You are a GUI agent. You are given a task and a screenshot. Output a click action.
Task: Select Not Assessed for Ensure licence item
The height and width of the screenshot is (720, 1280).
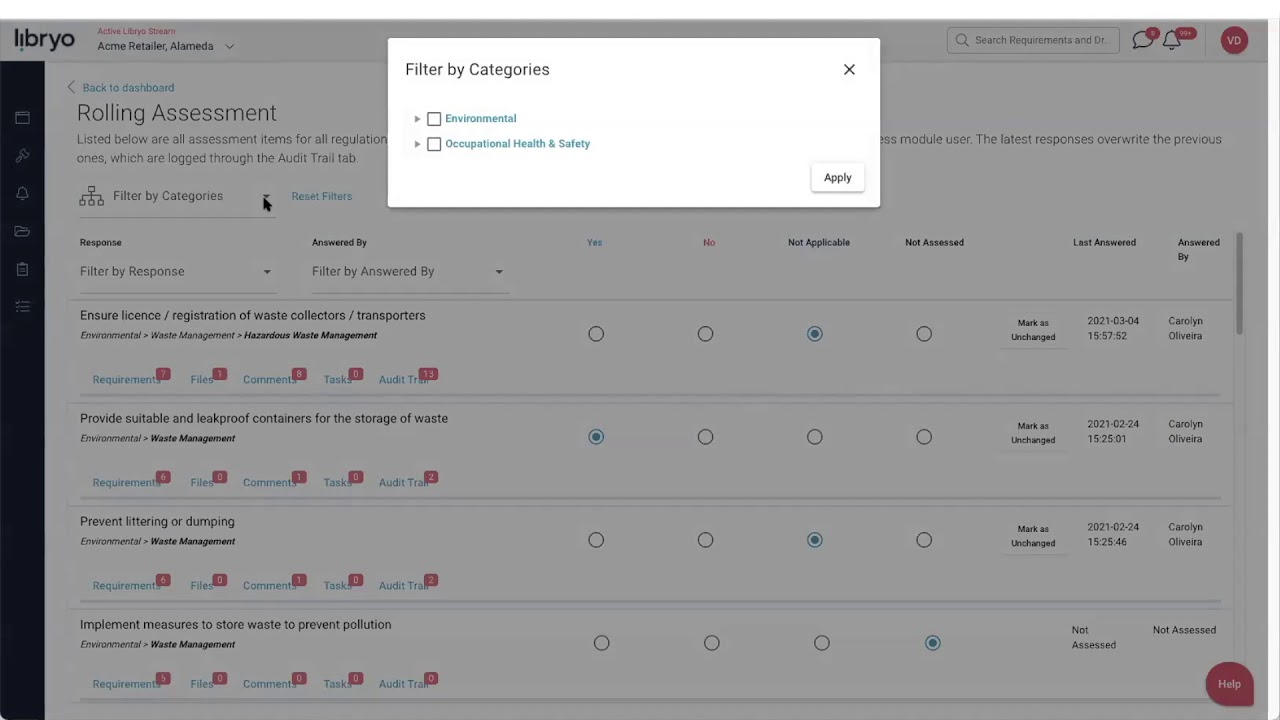(924, 334)
